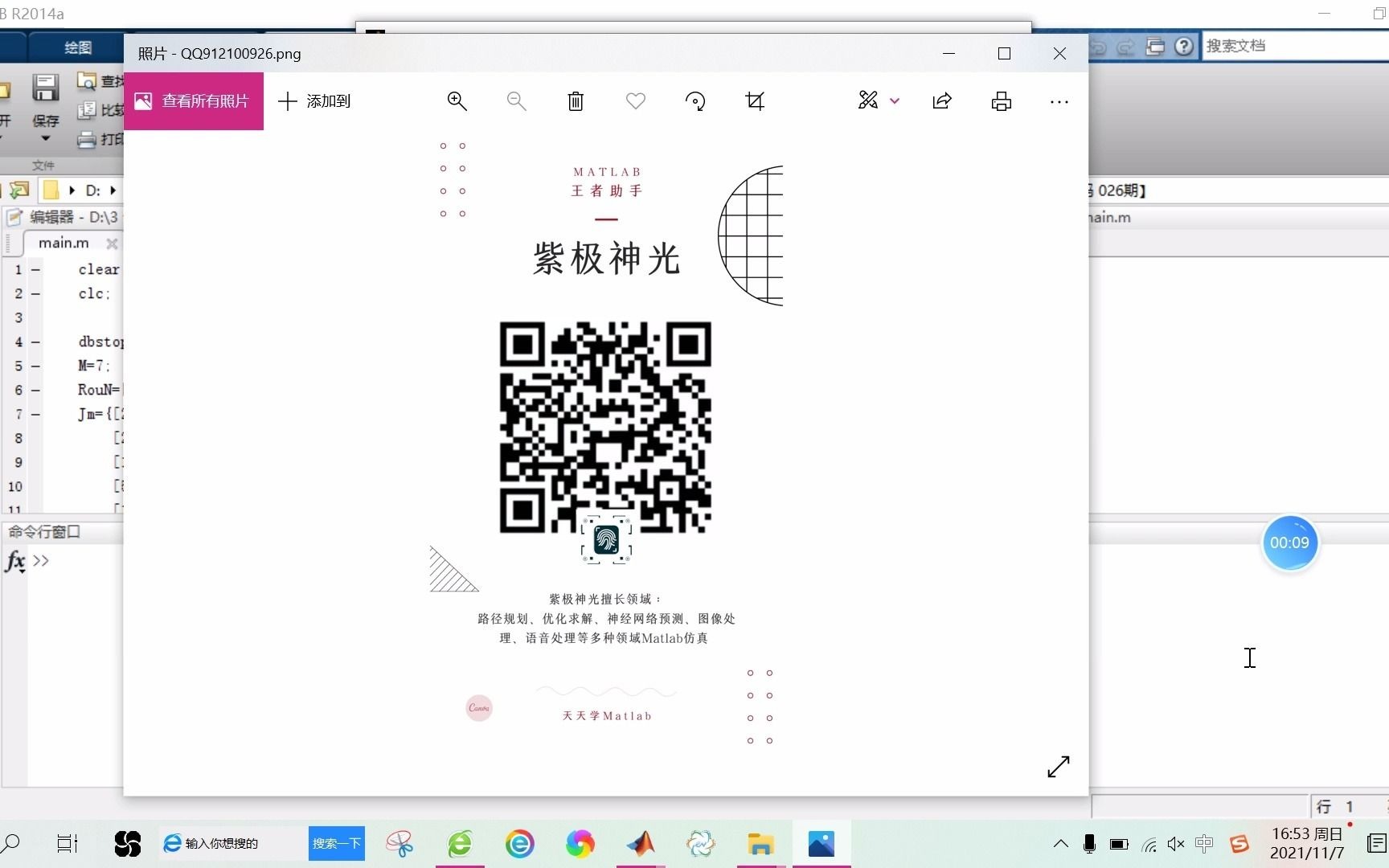Click 'M=7;' on line 5 of editor
Viewport: 1389px width, 868px height.
94,366
